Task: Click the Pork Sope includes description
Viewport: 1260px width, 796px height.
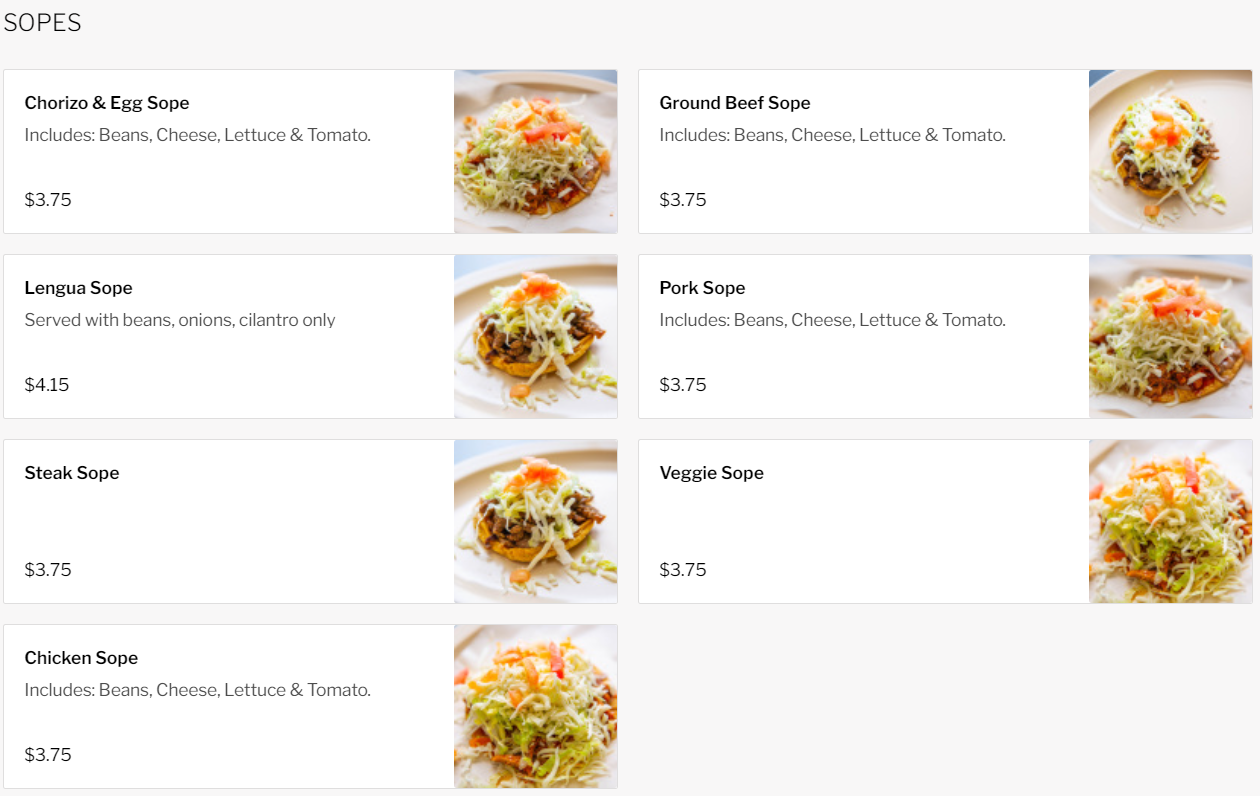Action: 832,320
